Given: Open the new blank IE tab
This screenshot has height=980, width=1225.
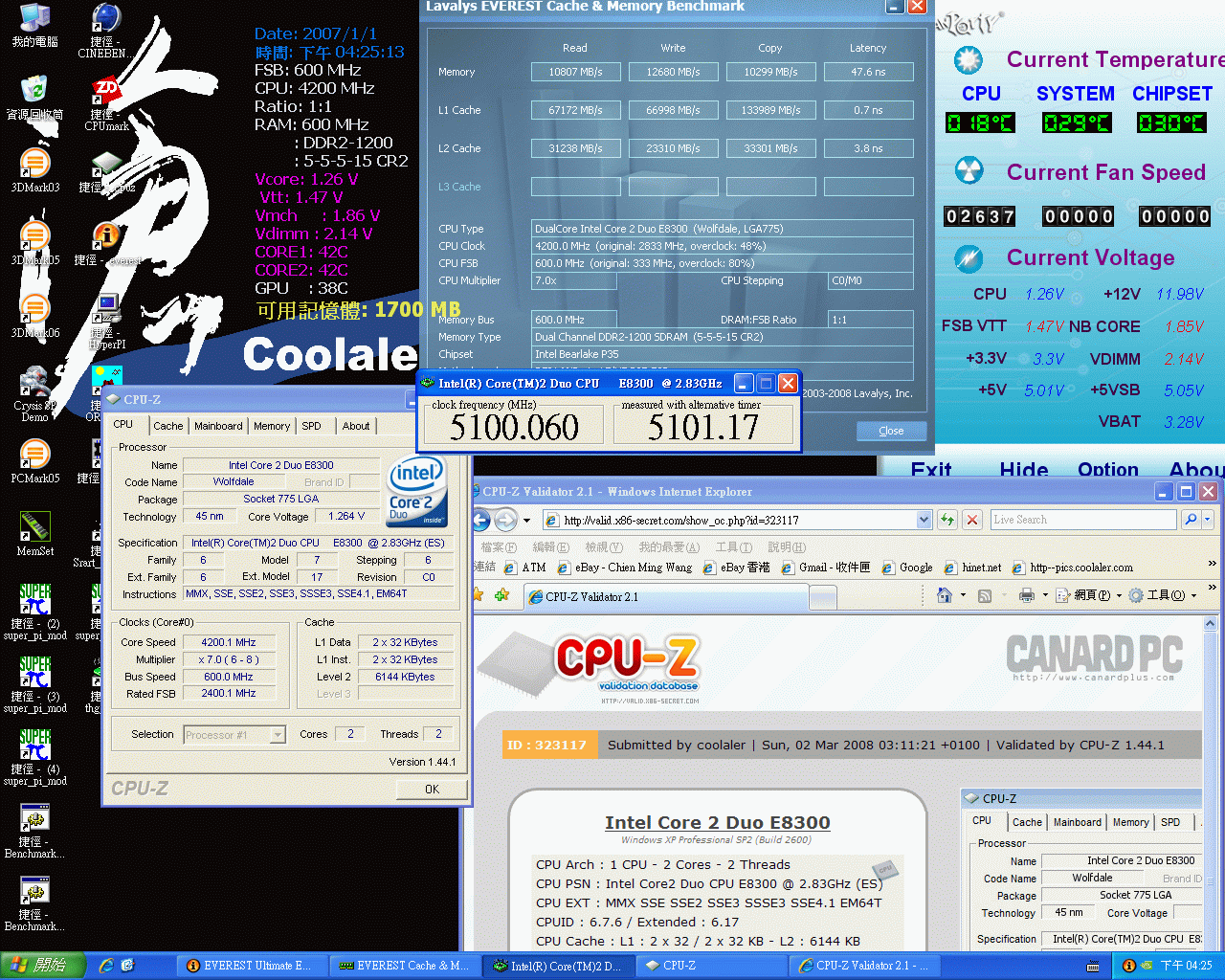Looking at the screenshot, I should pyautogui.click(x=823, y=597).
